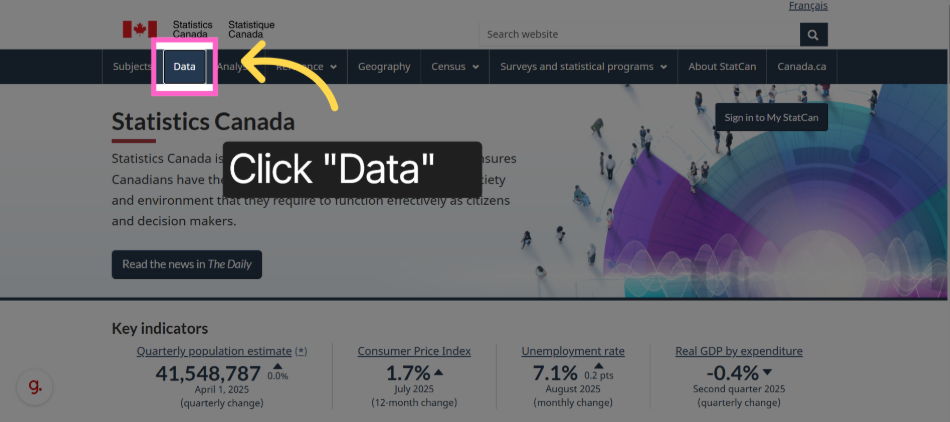Click the Real GDP down arrow indicator
This screenshot has width=950, height=422.
coord(768,372)
